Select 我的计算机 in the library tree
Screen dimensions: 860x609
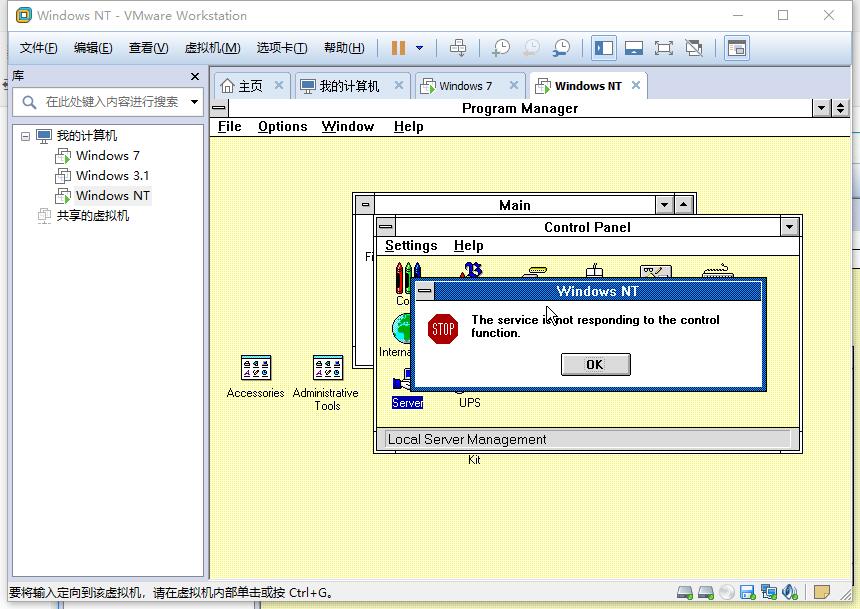click(x=87, y=136)
